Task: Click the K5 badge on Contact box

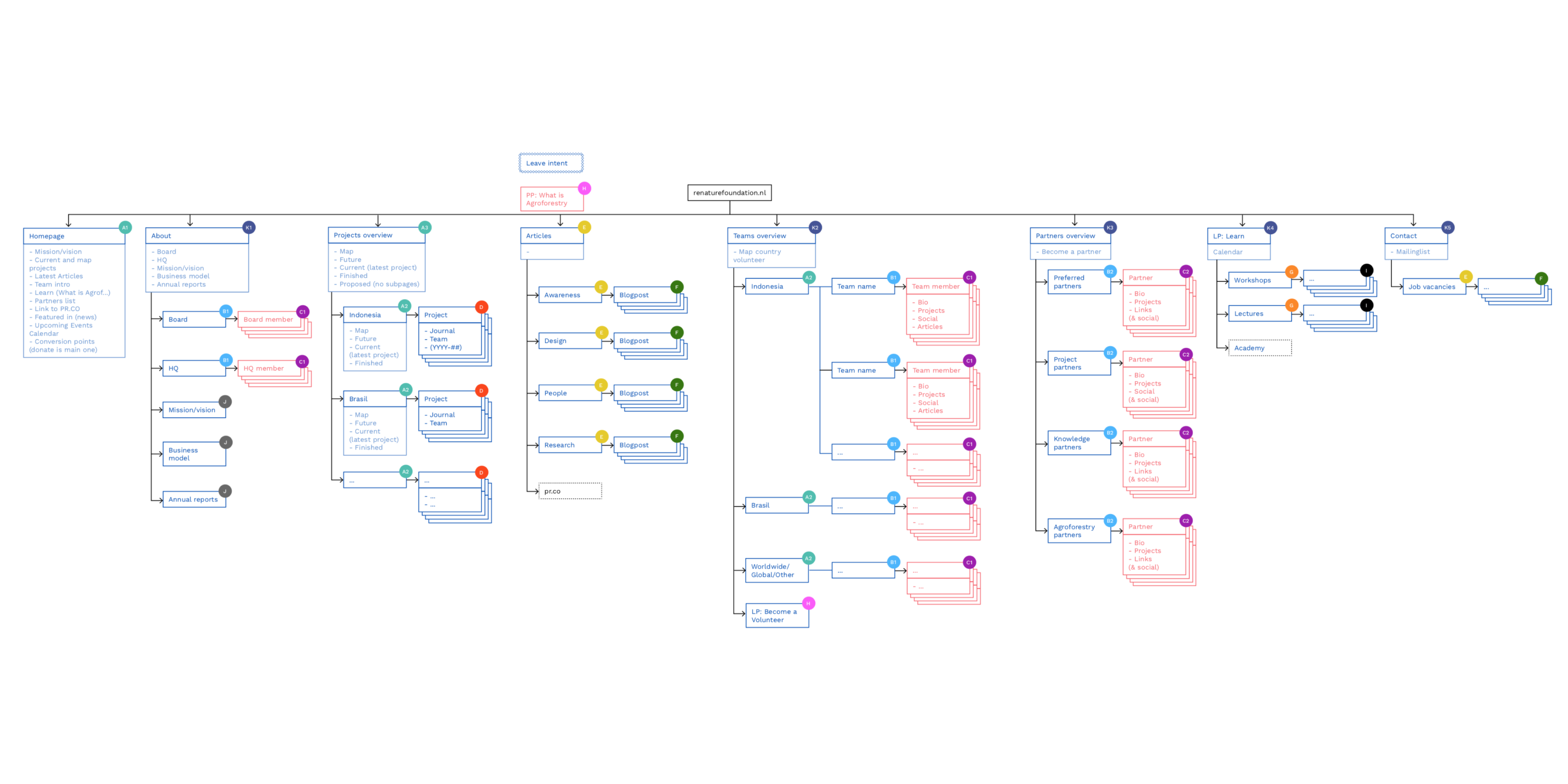Action: [1447, 228]
